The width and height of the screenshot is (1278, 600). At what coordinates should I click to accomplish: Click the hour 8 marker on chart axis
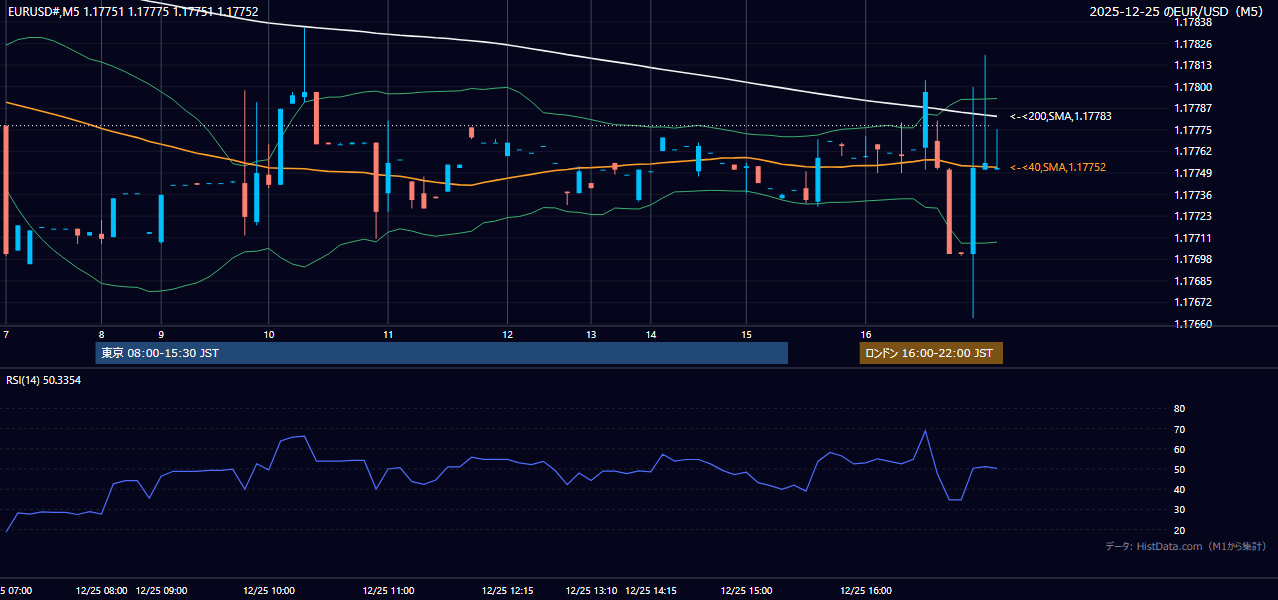click(101, 334)
